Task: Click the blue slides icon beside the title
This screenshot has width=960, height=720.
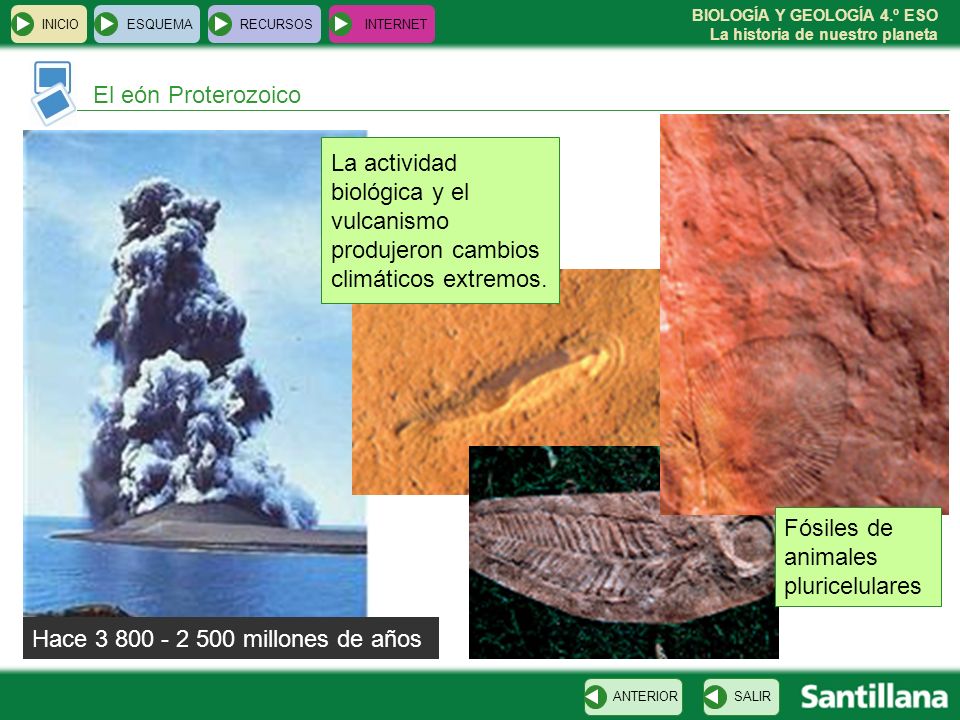Action: [x=53, y=92]
